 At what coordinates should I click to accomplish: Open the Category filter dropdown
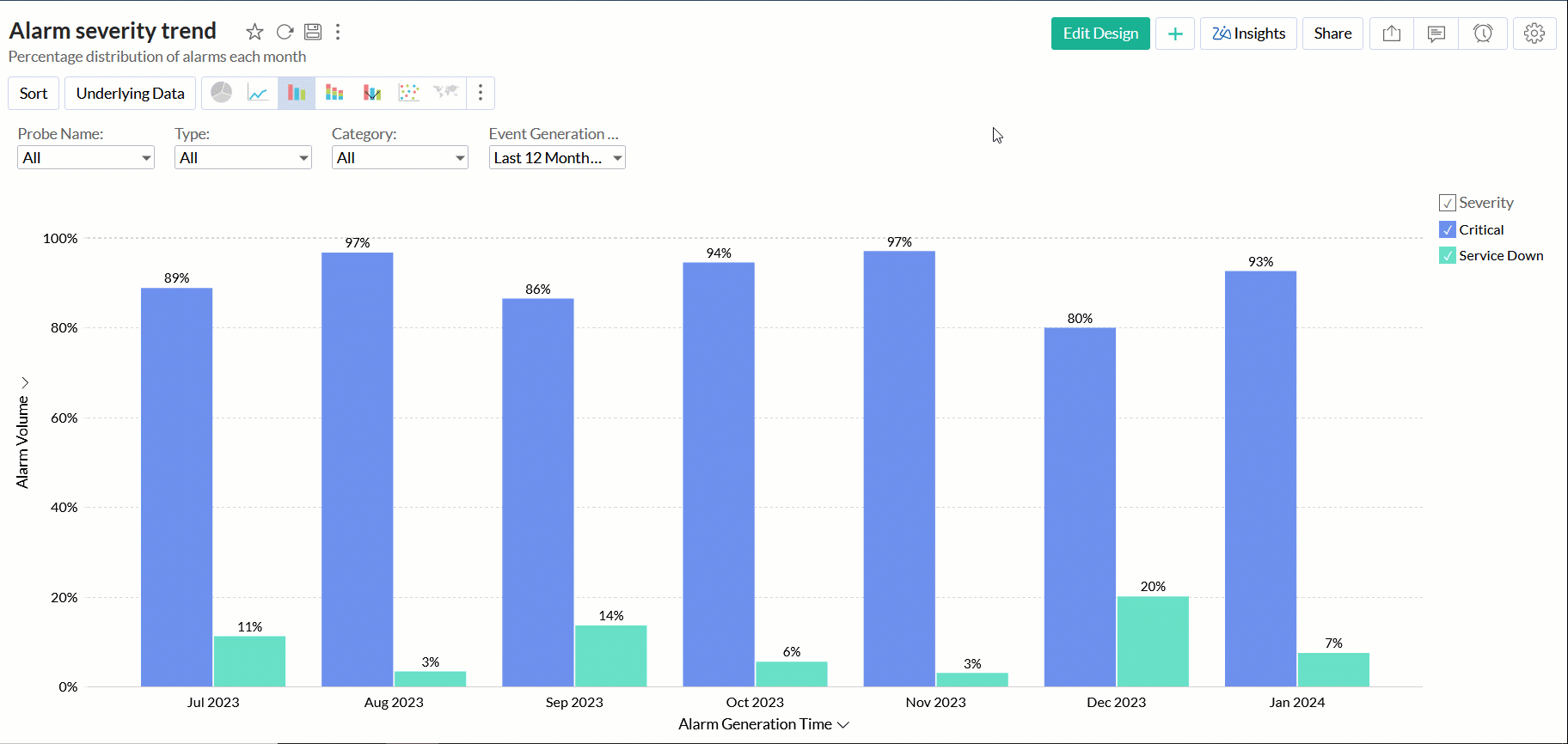pyautogui.click(x=400, y=158)
